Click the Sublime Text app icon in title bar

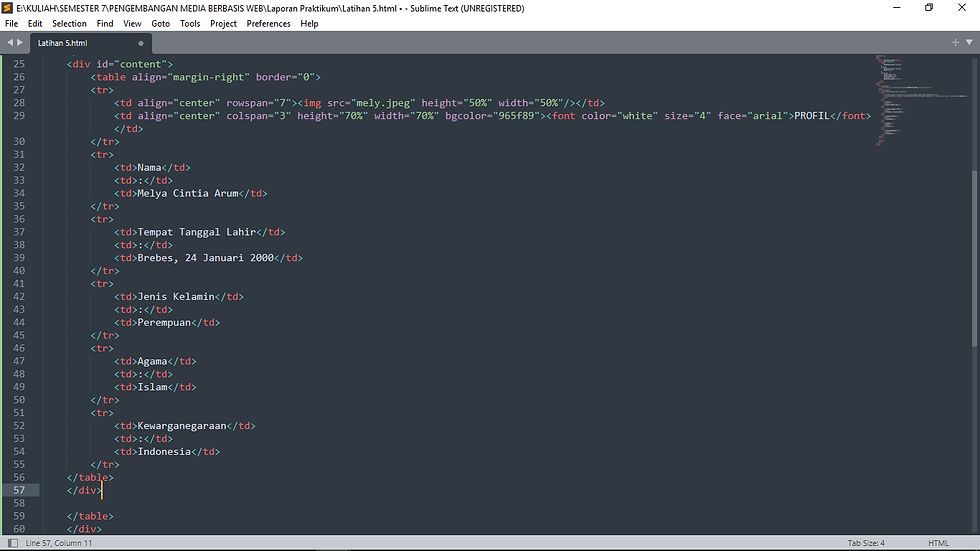8,8
